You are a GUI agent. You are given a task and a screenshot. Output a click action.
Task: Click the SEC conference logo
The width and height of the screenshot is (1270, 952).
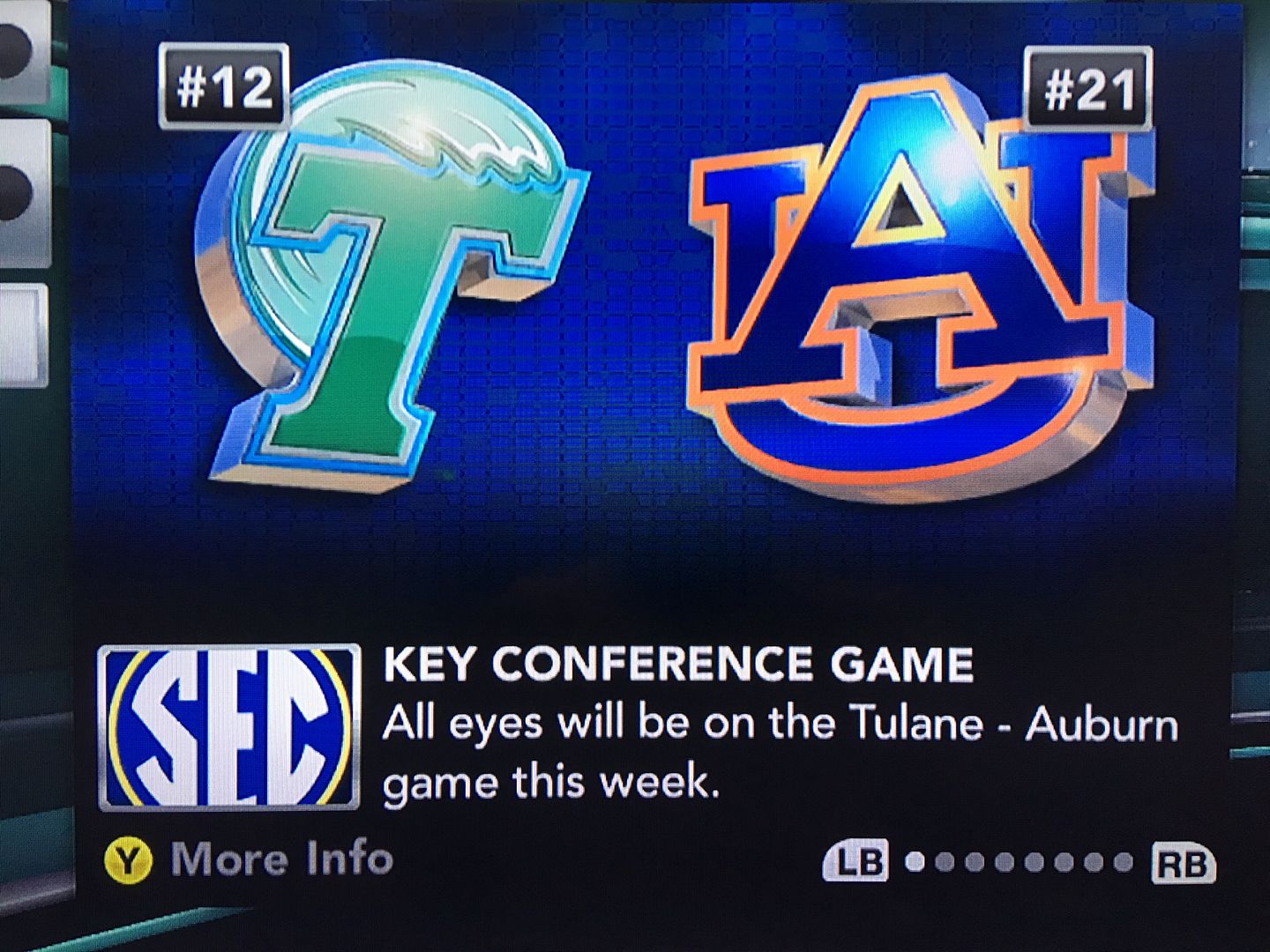click(x=229, y=726)
